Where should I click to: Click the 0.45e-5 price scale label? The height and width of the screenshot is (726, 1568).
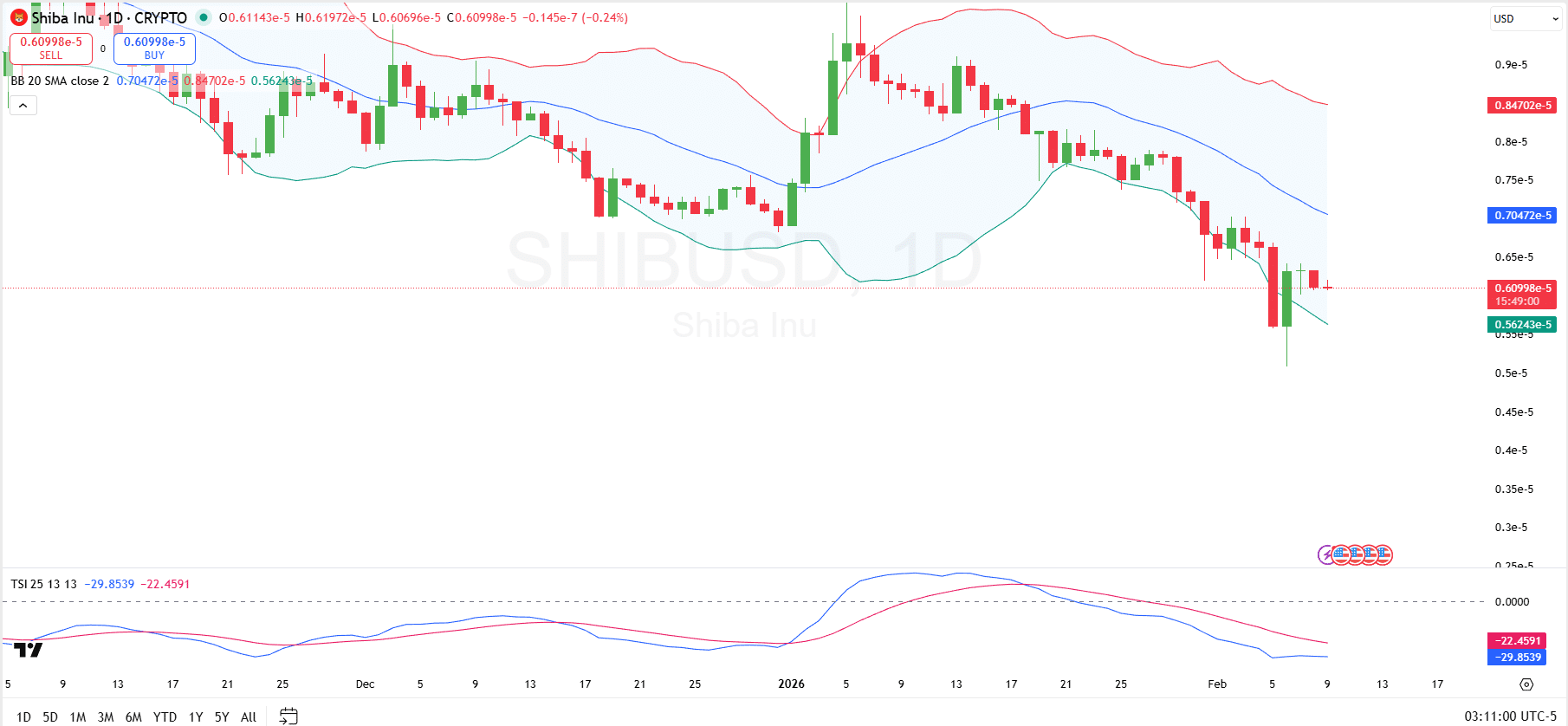pyautogui.click(x=1514, y=412)
